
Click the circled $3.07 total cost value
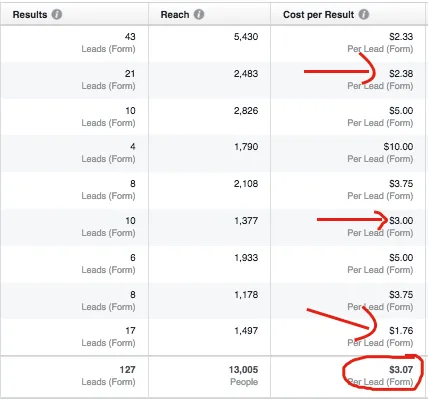(x=401, y=370)
